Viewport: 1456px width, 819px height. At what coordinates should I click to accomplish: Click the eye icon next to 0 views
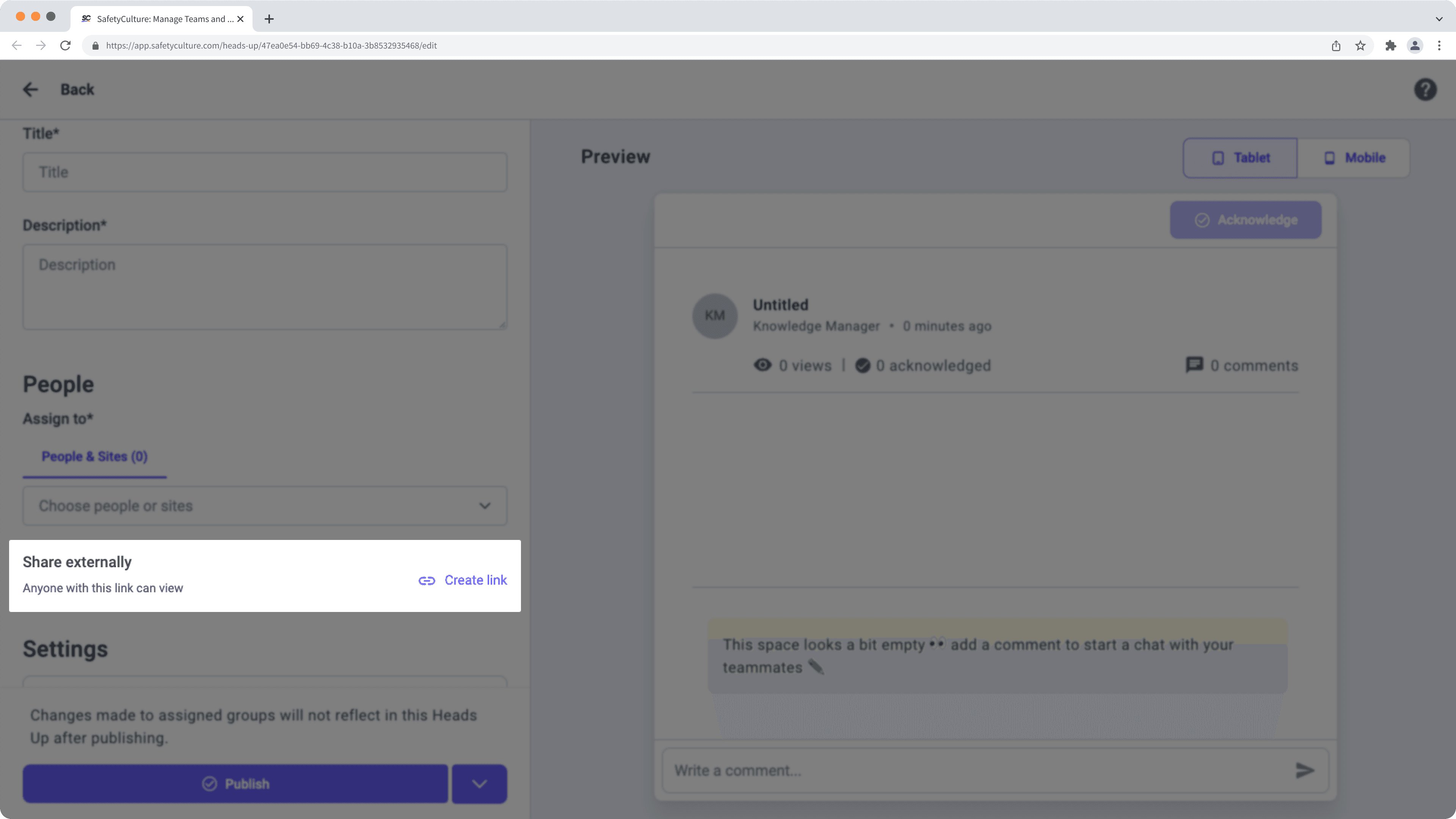(x=763, y=364)
